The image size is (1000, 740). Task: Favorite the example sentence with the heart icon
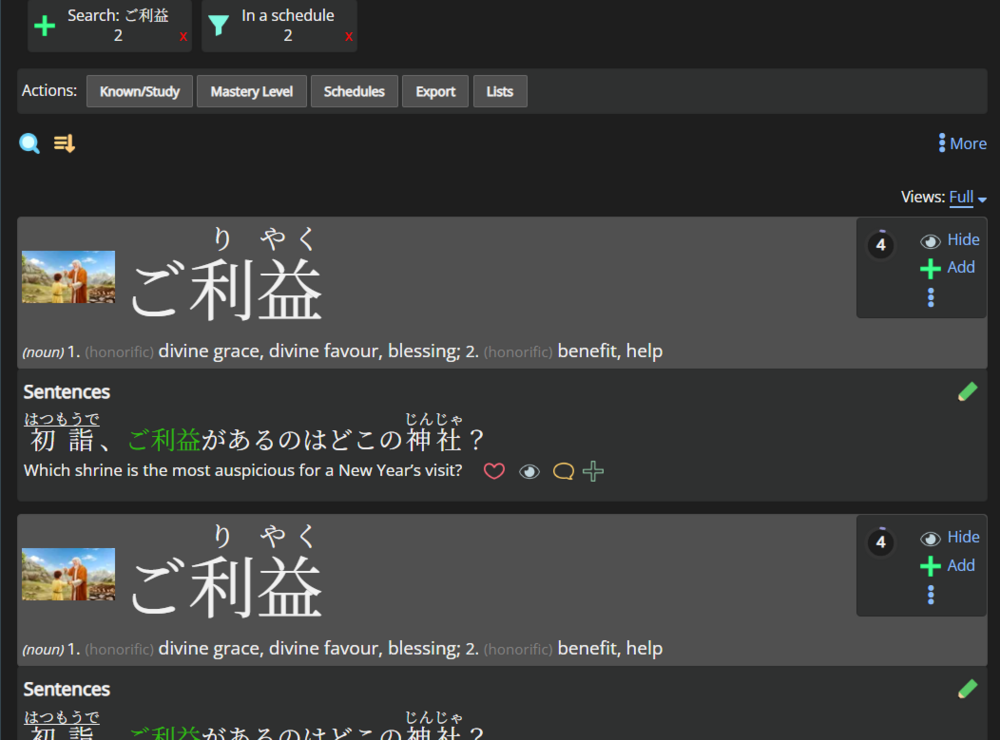(494, 470)
